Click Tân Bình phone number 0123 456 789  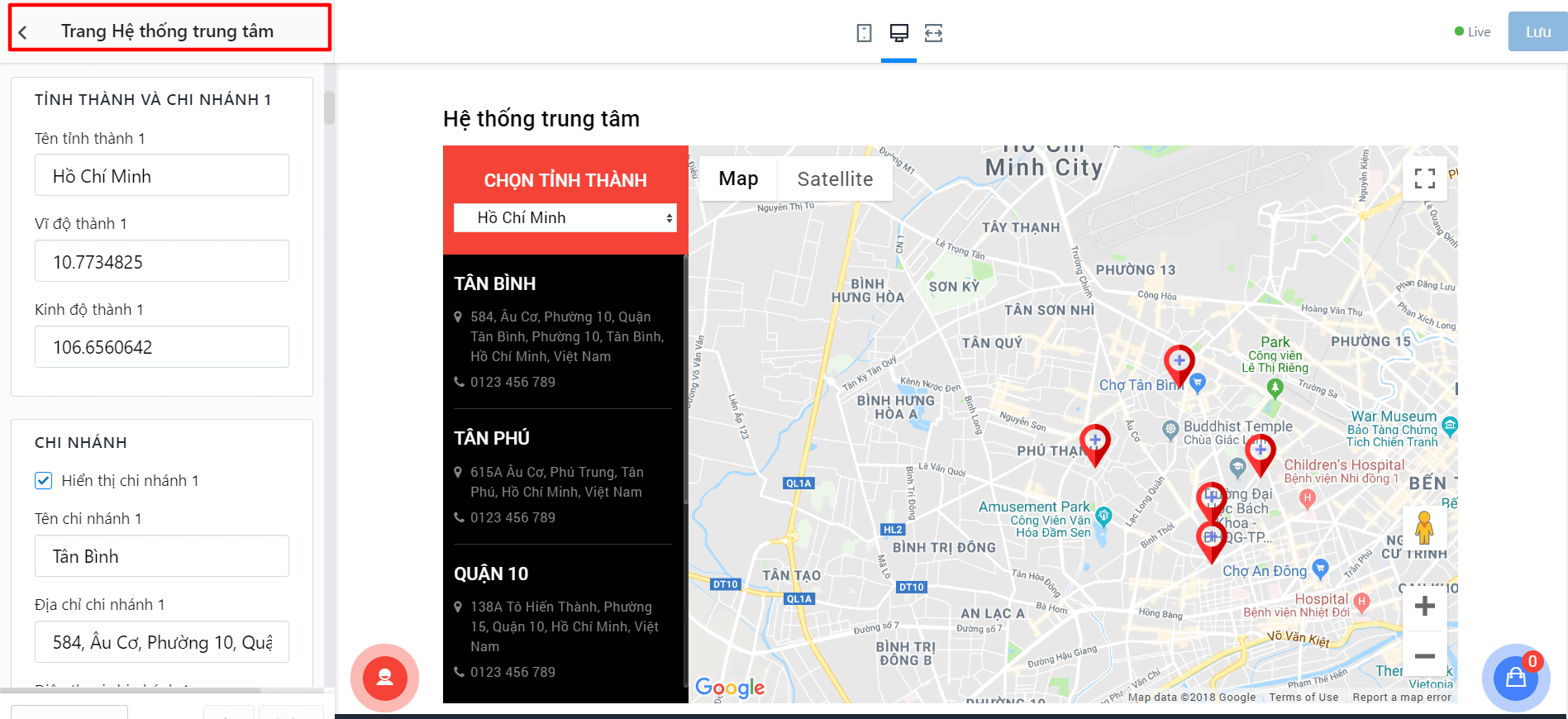click(x=512, y=382)
